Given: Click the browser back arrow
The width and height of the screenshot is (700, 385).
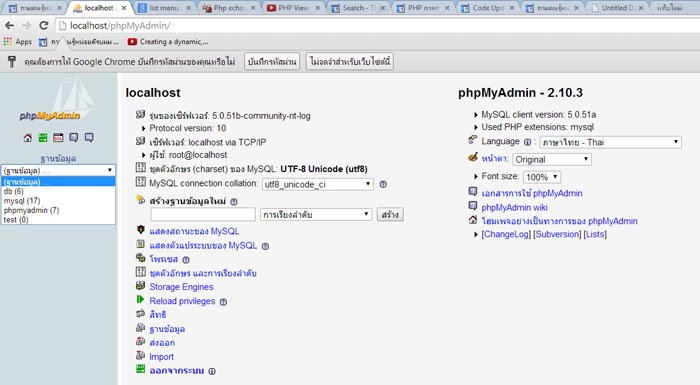Looking at the screenshot, I should [x=10, y=25].
